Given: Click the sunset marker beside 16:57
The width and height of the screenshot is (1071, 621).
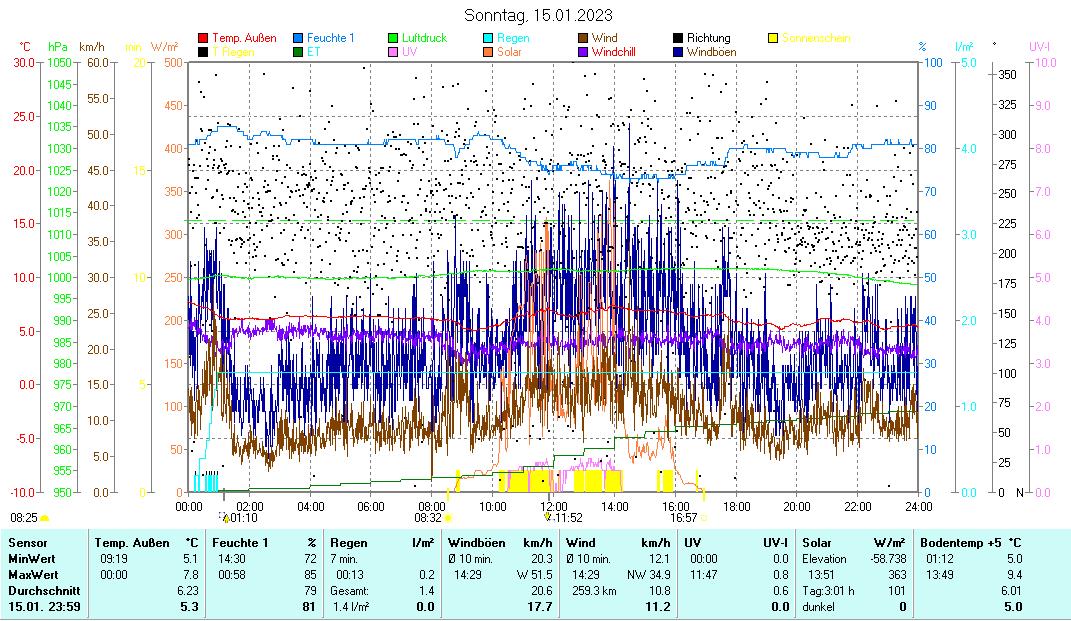Looking at the screenshot, I should pyautogui.click(x=704, y=518).
